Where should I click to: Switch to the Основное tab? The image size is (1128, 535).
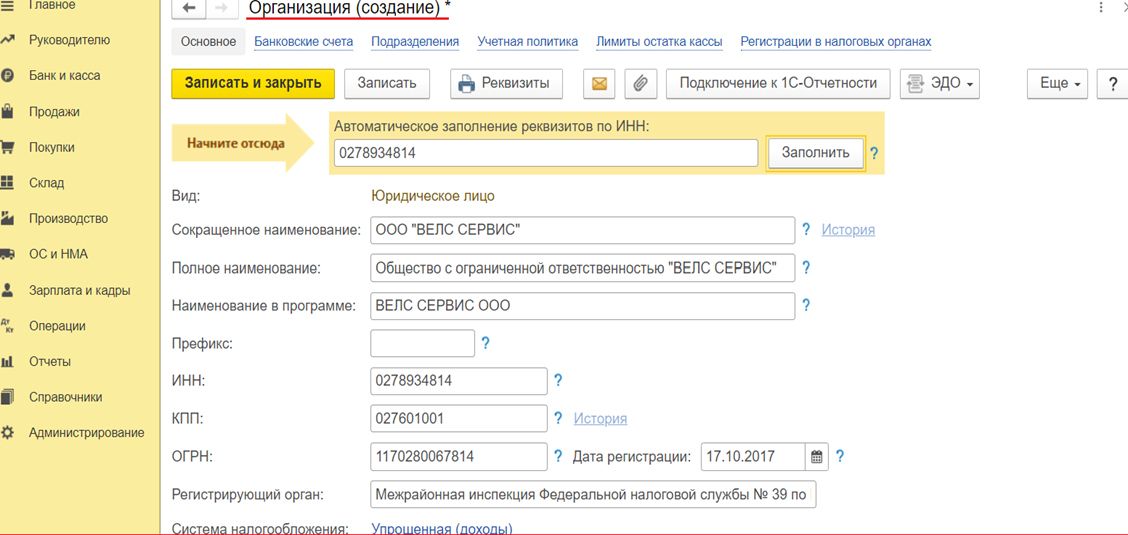(209, 42)
